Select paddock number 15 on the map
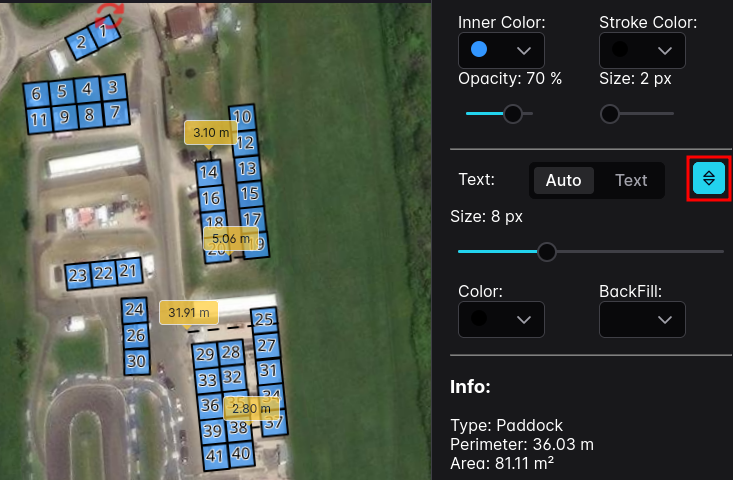This screenshot has width=733, height=480. point(249,194)
